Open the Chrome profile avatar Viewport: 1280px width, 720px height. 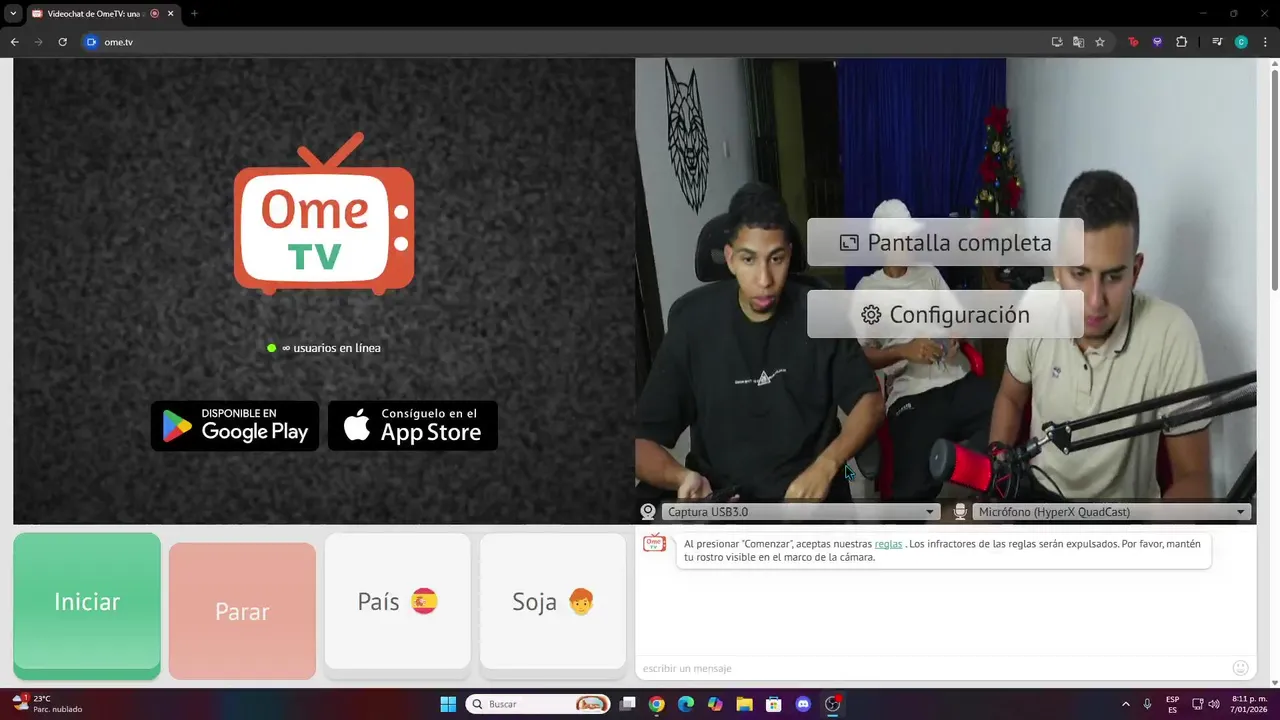coord(1241,42)
